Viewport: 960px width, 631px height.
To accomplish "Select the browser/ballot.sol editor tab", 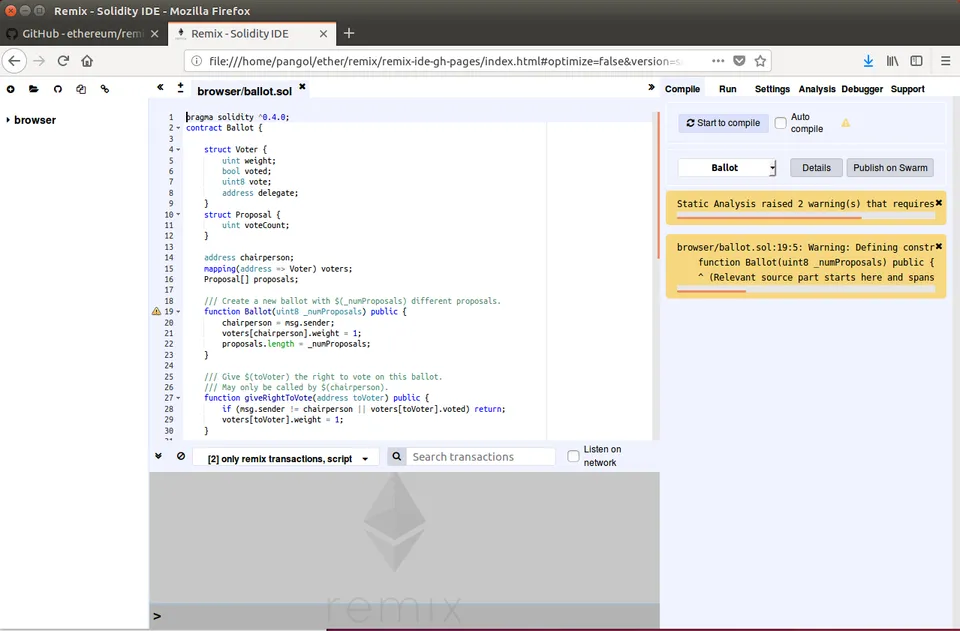I will click(244, 91).
